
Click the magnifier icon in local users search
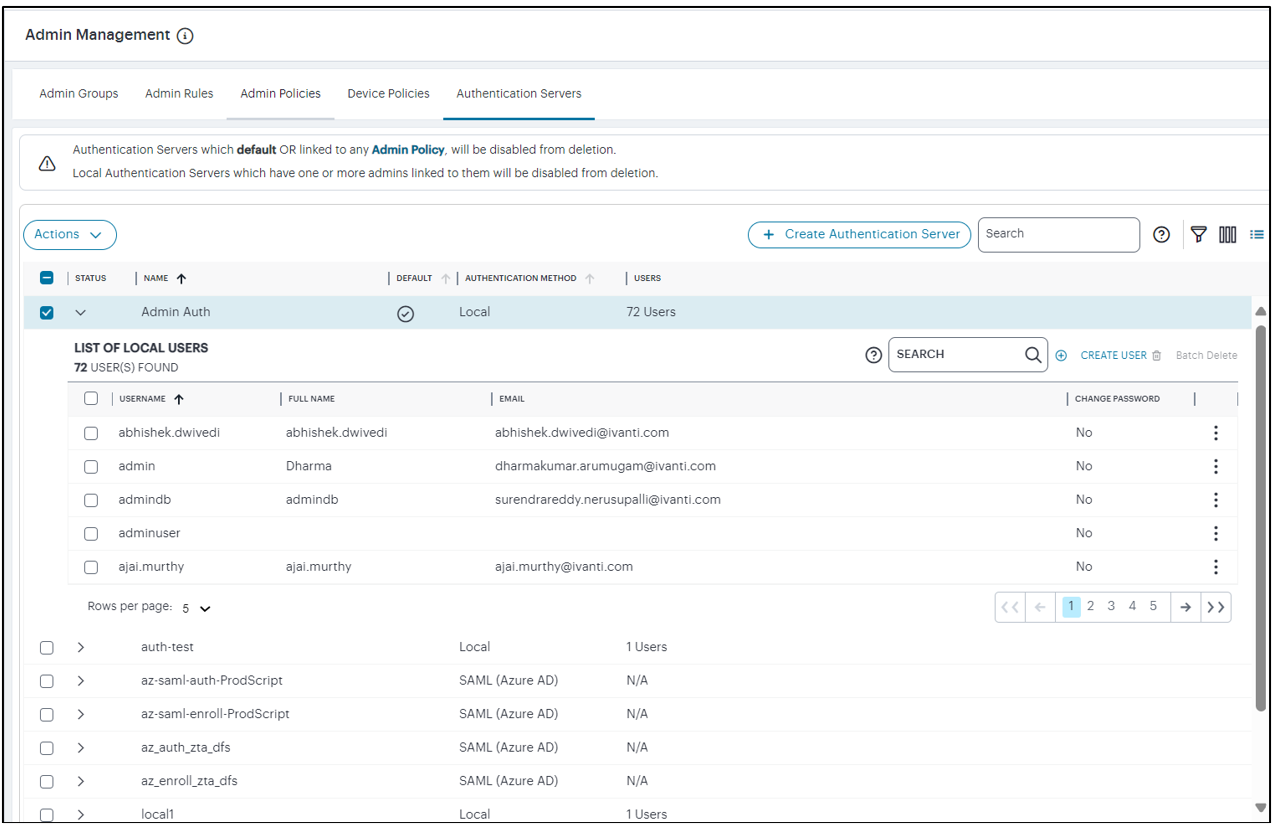pos(1033,355)
